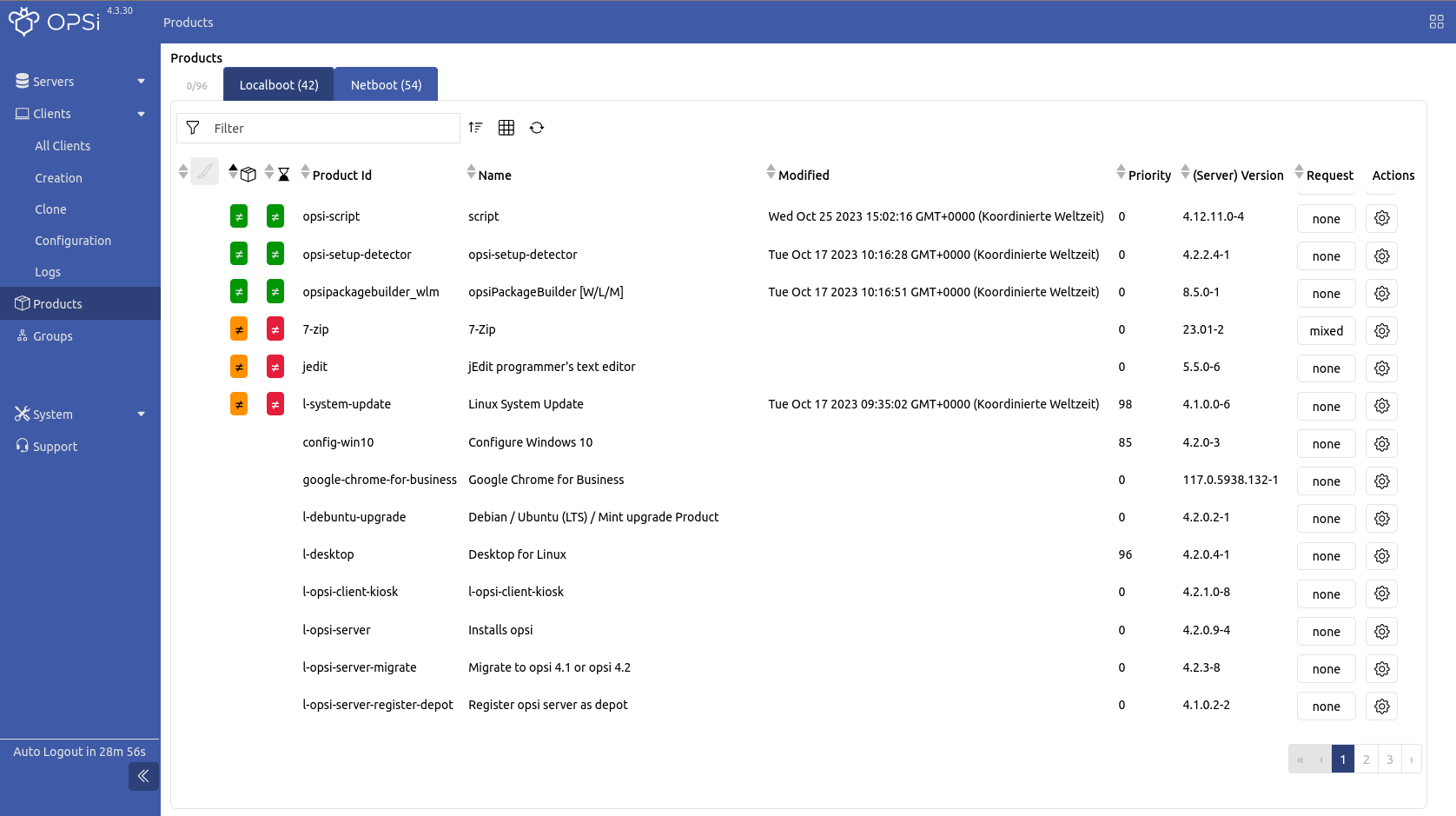This screenshot has width=1456, height=816.
Task: Open settings gear for l-opsi-server-register-depot row
Action: point(1381,706)
